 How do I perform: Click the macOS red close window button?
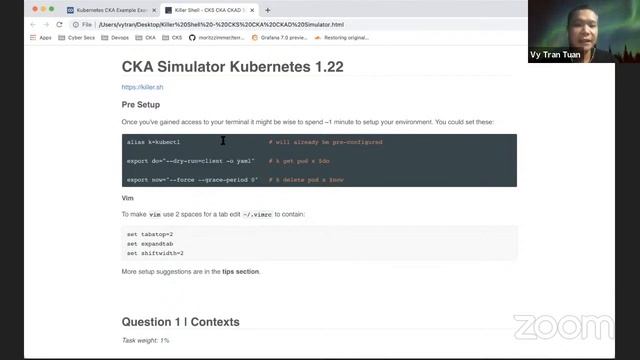click(35, 9)
